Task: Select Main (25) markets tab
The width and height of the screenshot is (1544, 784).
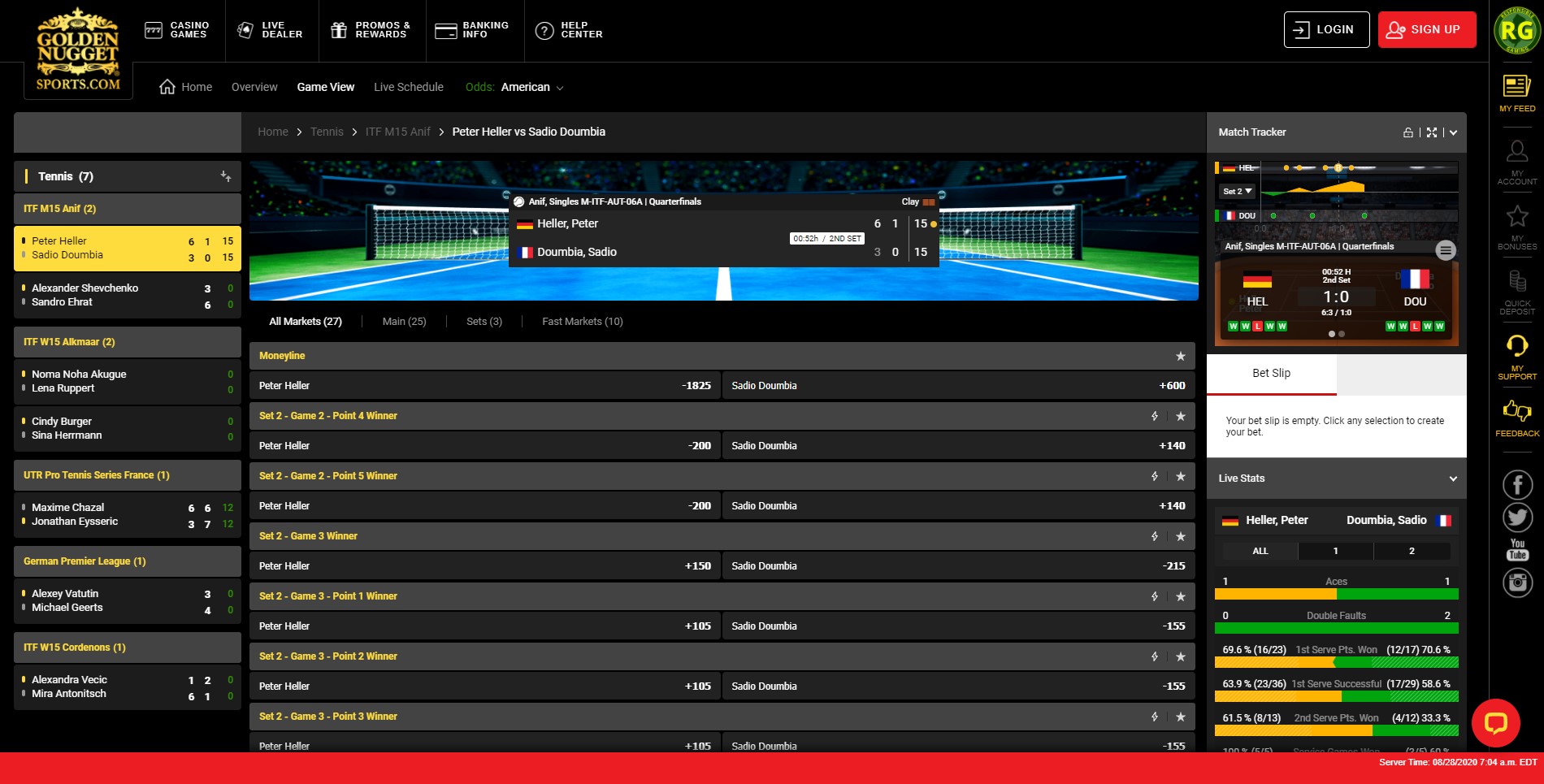Action: point(404,322)
